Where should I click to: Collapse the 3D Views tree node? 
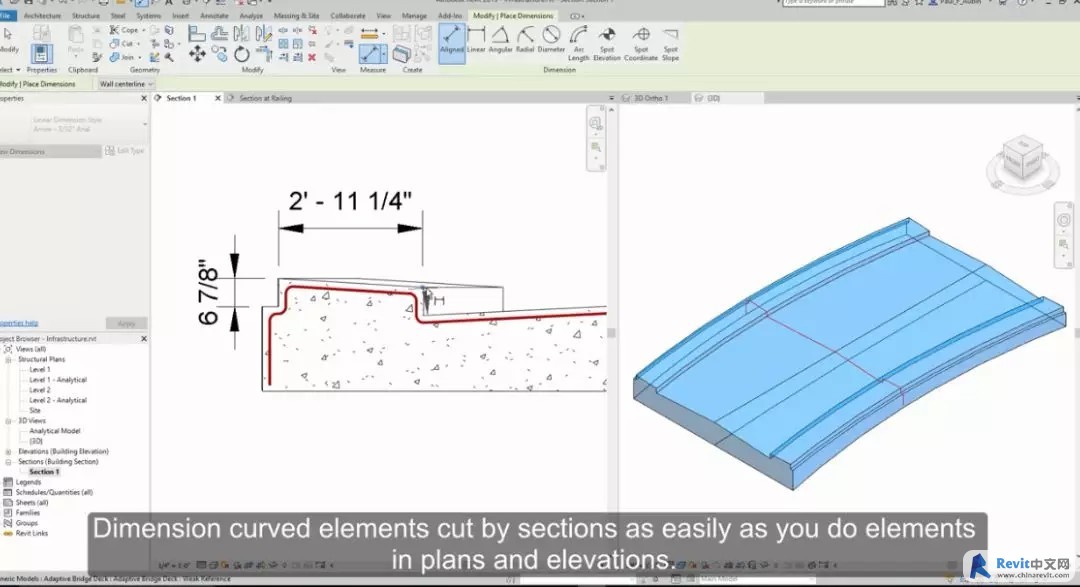(8, 421)
